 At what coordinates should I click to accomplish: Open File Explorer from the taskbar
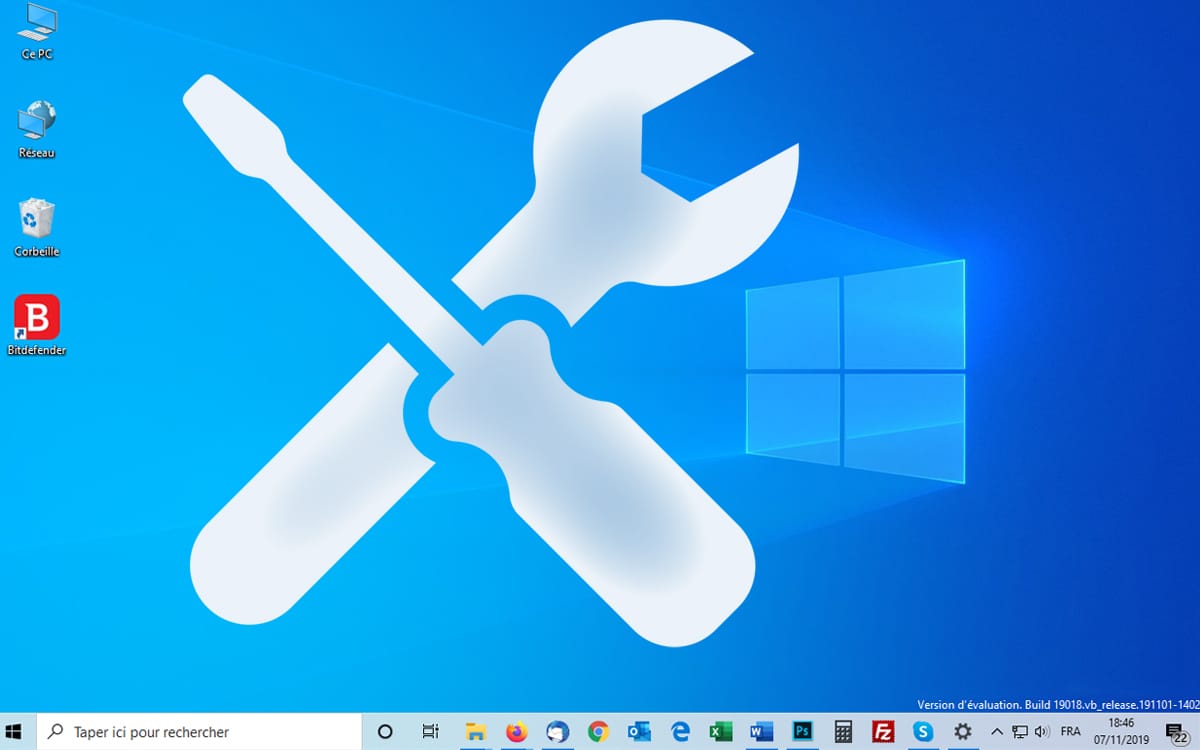coord(476,732)
